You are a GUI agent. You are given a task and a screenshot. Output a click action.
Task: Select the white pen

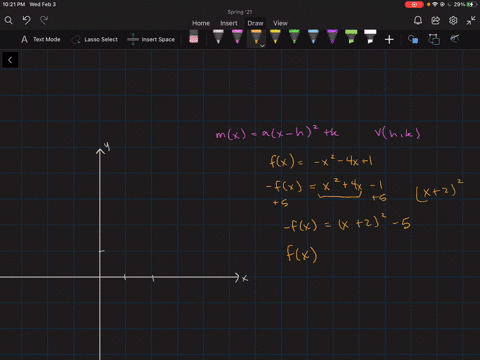pos(218,37)
